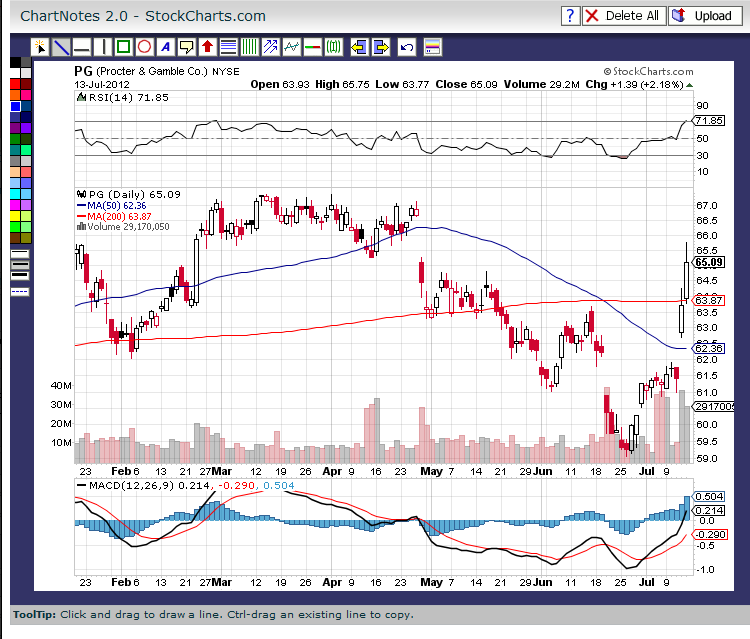Select the zigzag regression channel tool
The image size is (750, 639).
(x=291, y=47)
